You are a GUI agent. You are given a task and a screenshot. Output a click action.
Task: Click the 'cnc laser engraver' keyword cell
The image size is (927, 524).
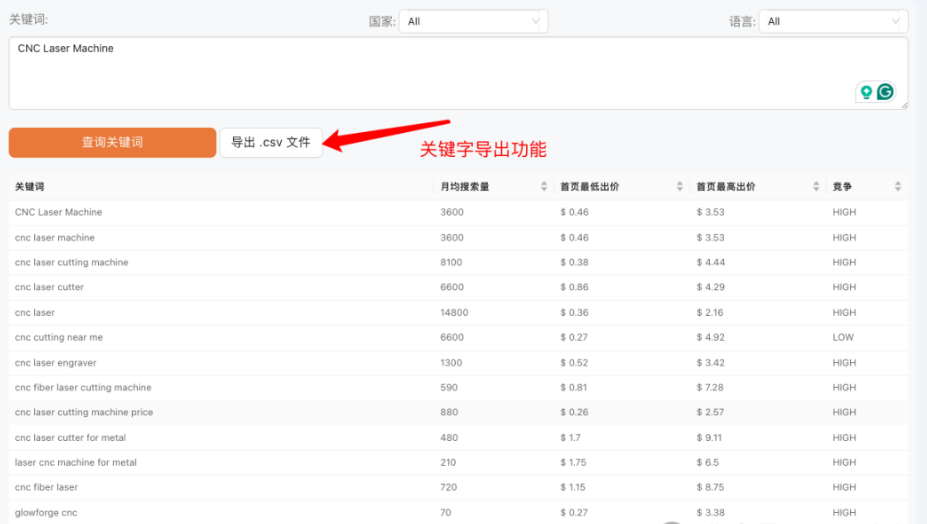point(56,362)
